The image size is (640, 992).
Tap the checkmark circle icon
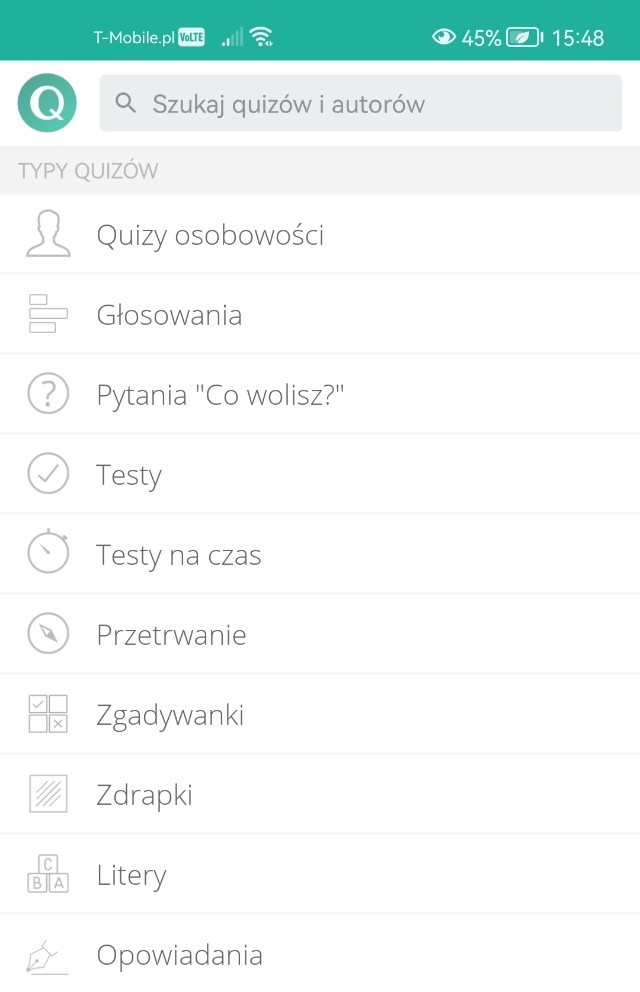point(48,474)
